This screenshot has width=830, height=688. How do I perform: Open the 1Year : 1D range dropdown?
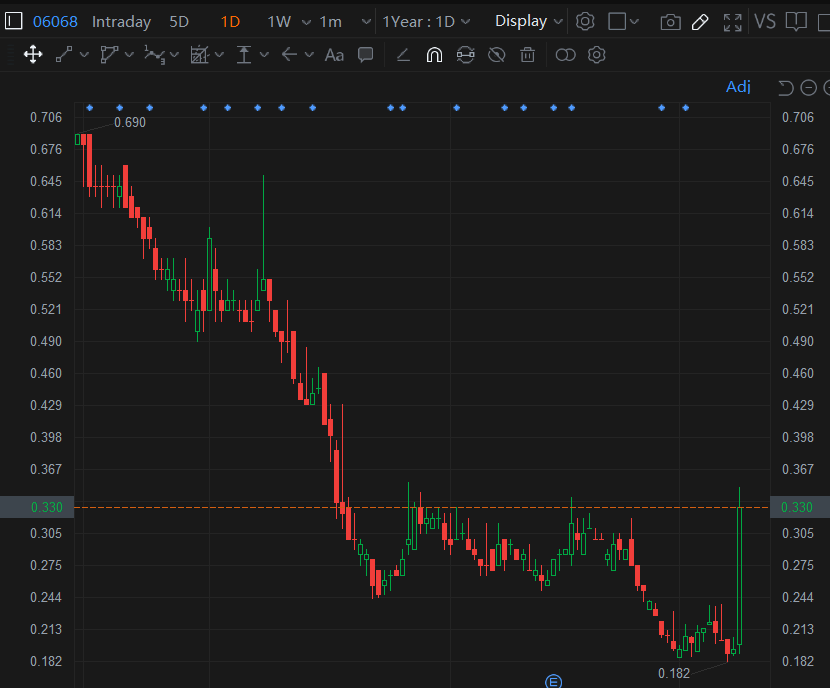(x=426, y=22)
